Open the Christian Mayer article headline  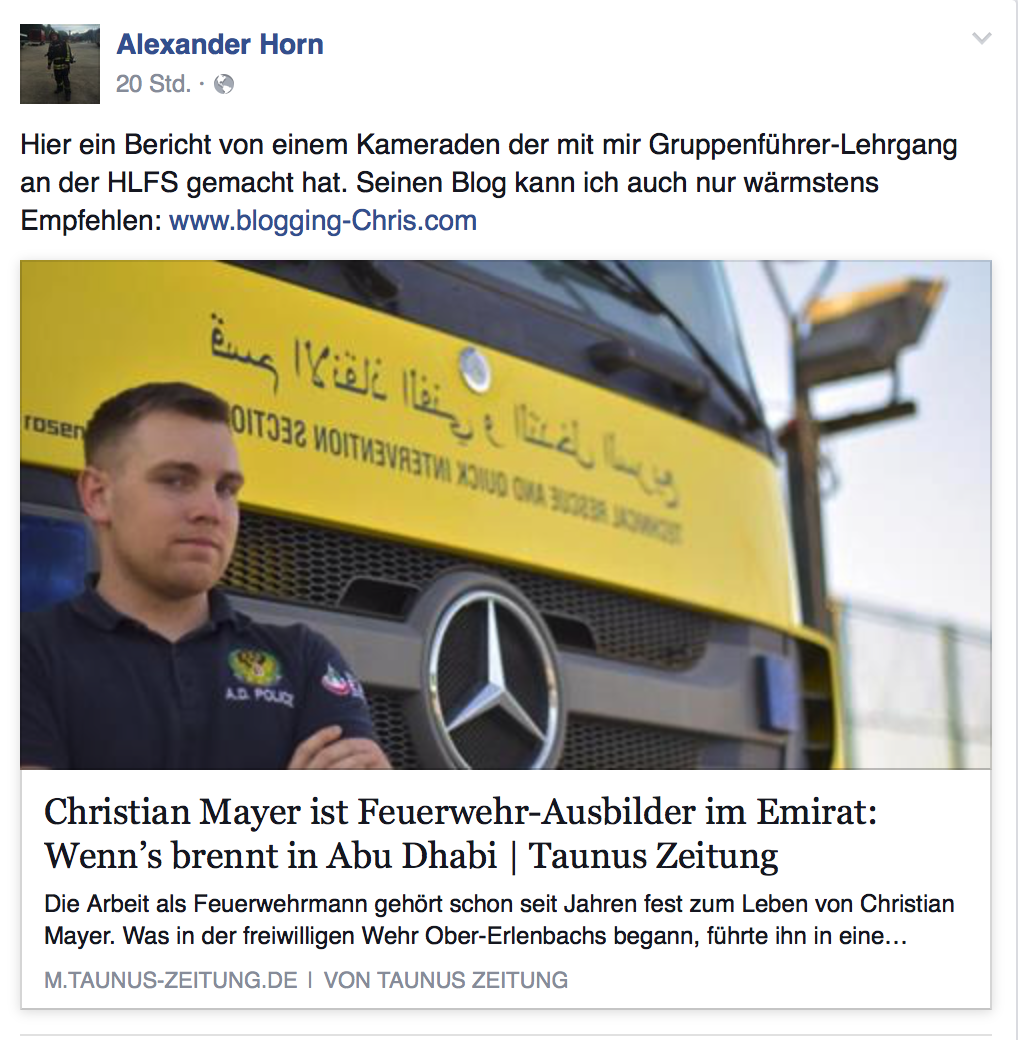click(x=461, y=833)
